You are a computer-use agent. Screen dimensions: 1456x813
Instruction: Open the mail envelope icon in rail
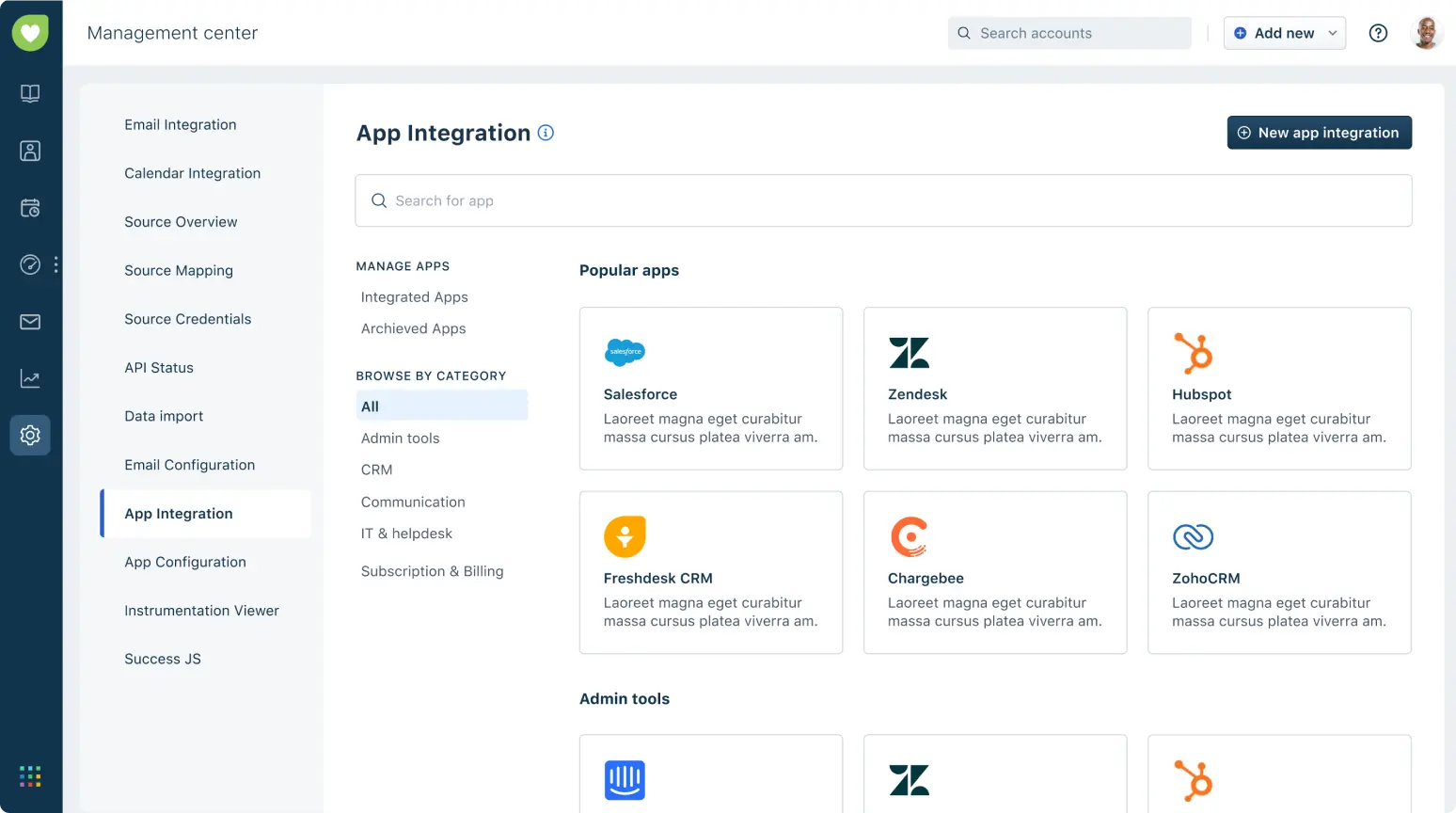coord(30,322)
